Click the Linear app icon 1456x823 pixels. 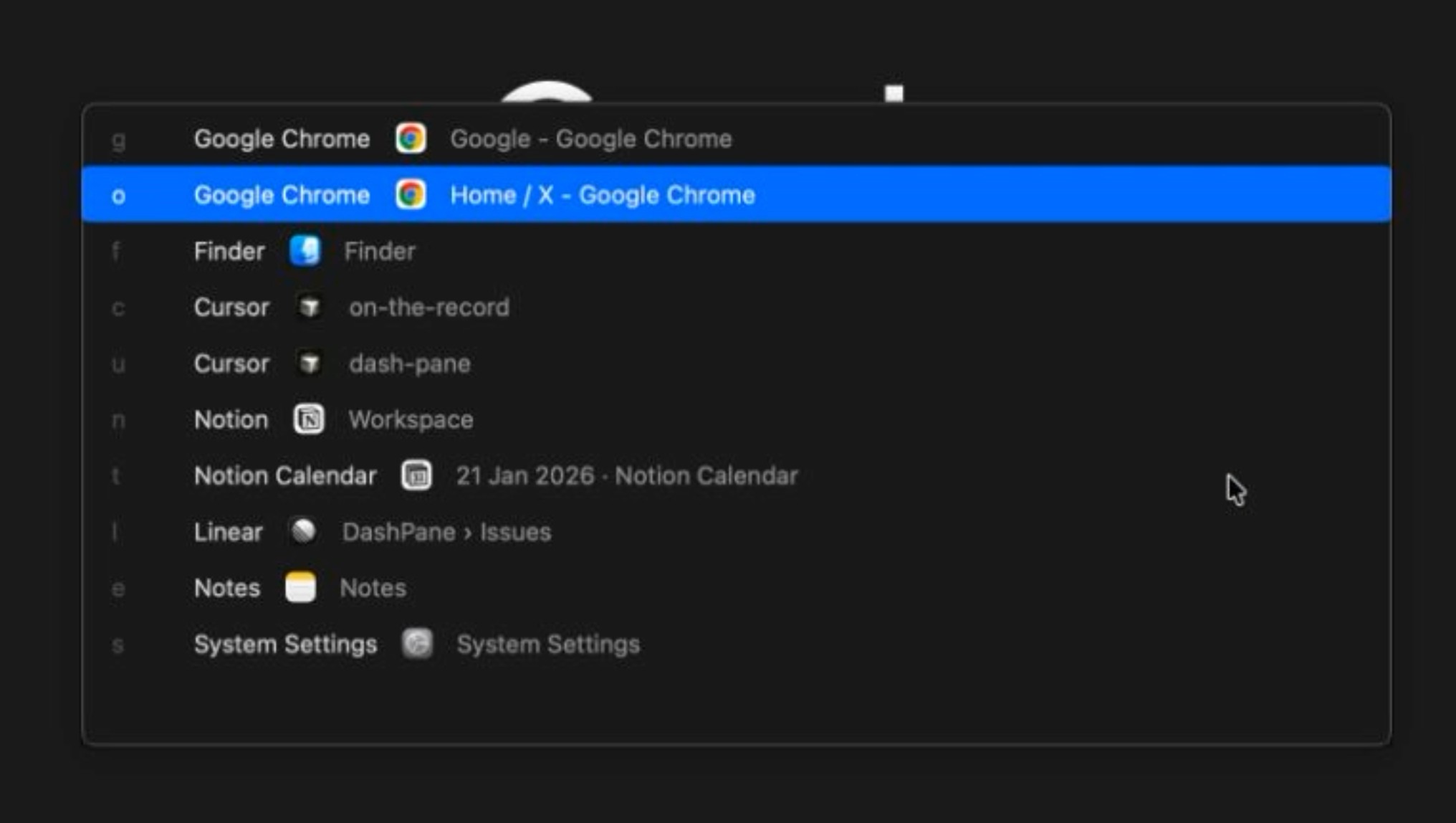(303, 531)
